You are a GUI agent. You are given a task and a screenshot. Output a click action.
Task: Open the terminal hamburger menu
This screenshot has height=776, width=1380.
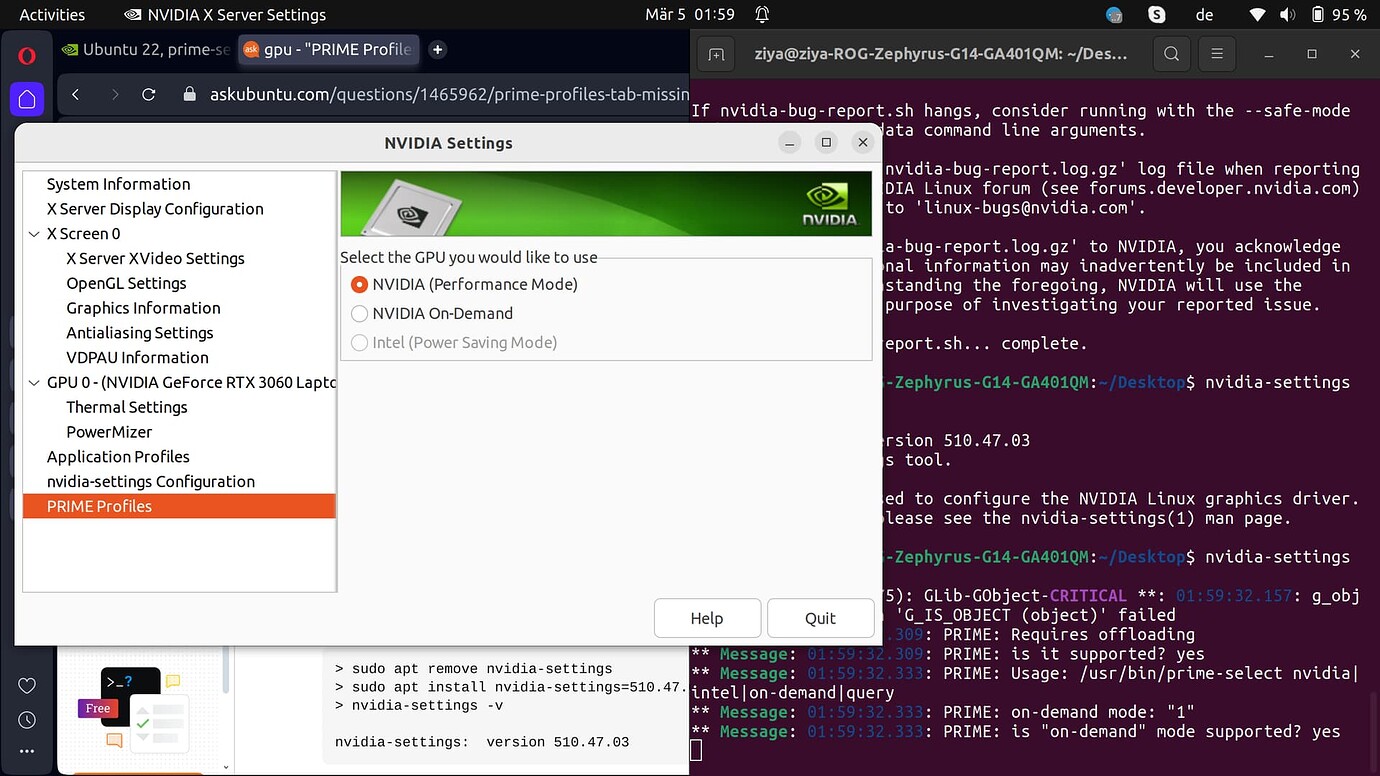(x=1217, y=54)
